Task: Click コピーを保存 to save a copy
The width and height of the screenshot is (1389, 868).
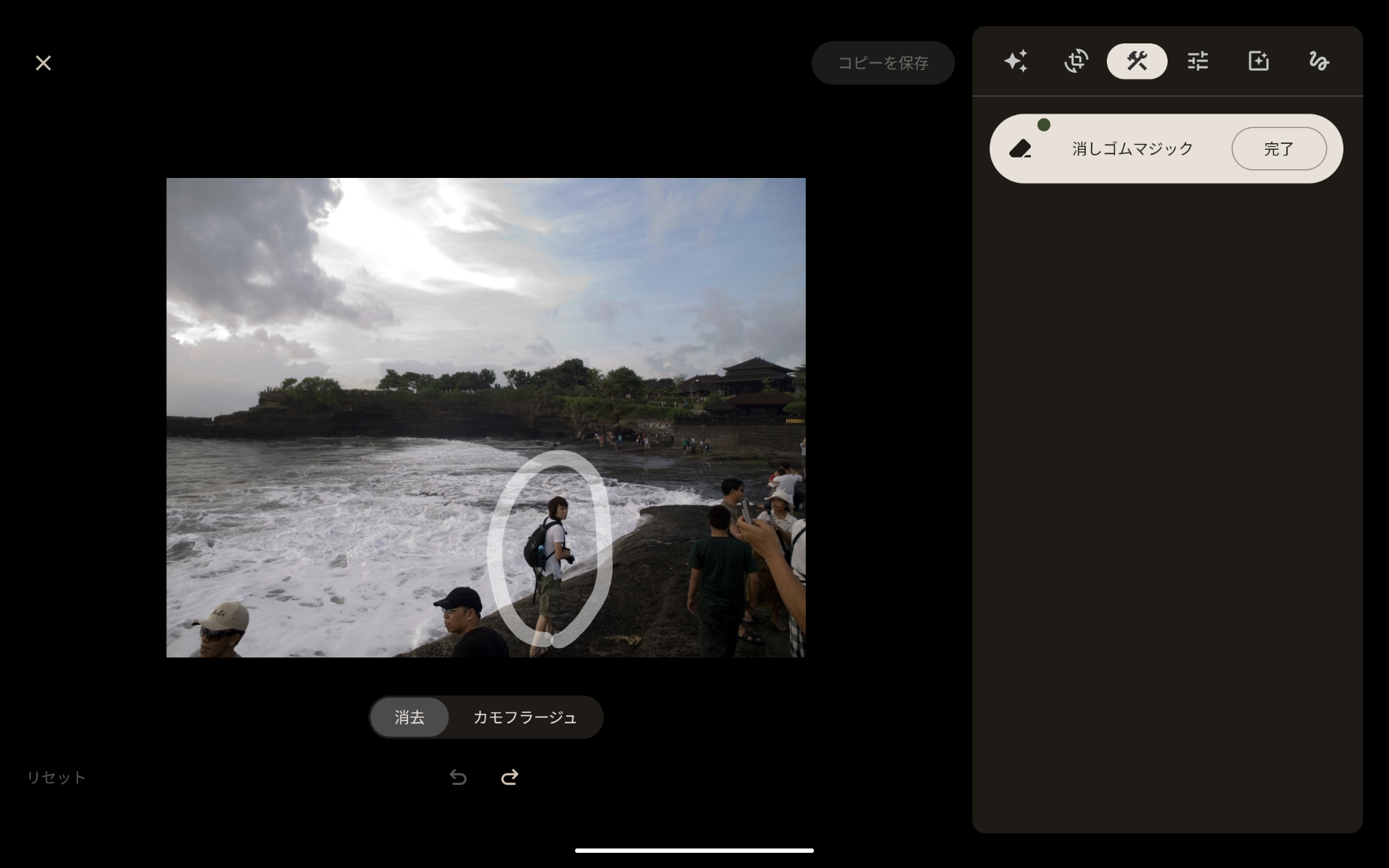Action: (883, 63)
